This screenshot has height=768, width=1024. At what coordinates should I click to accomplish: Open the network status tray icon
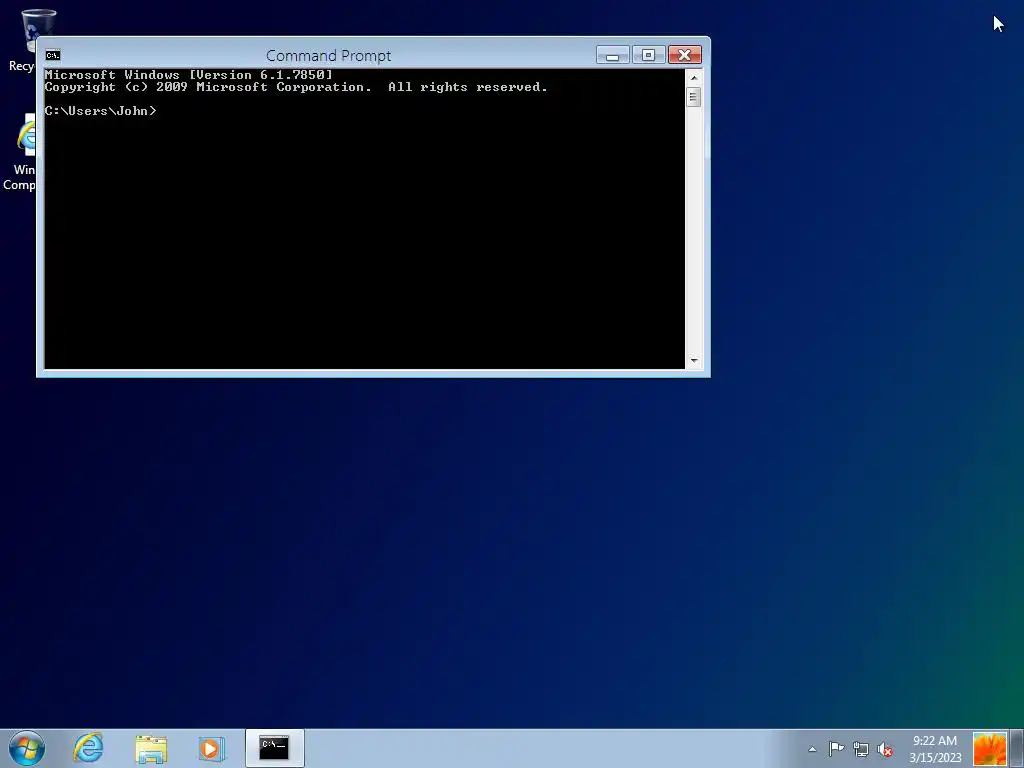click(861, 749)
